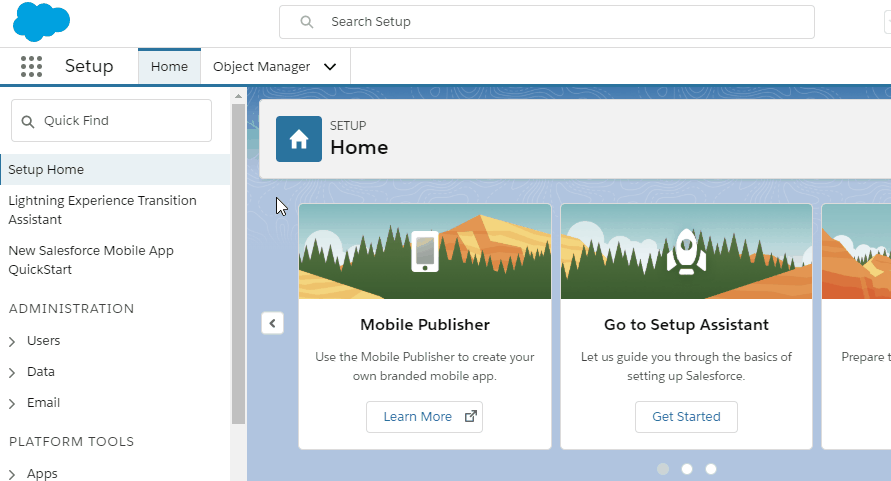Click the Mobile Publisher card title
The image size is (891, 481).
425,325
